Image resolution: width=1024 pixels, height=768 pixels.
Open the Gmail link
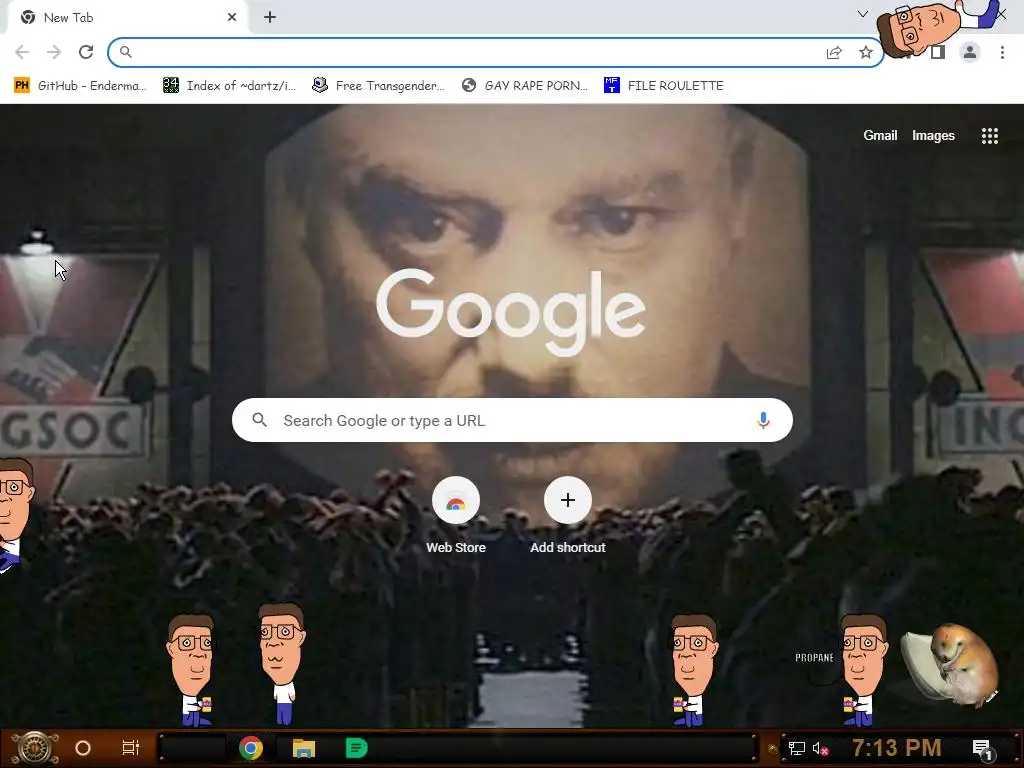click(880, 135)
